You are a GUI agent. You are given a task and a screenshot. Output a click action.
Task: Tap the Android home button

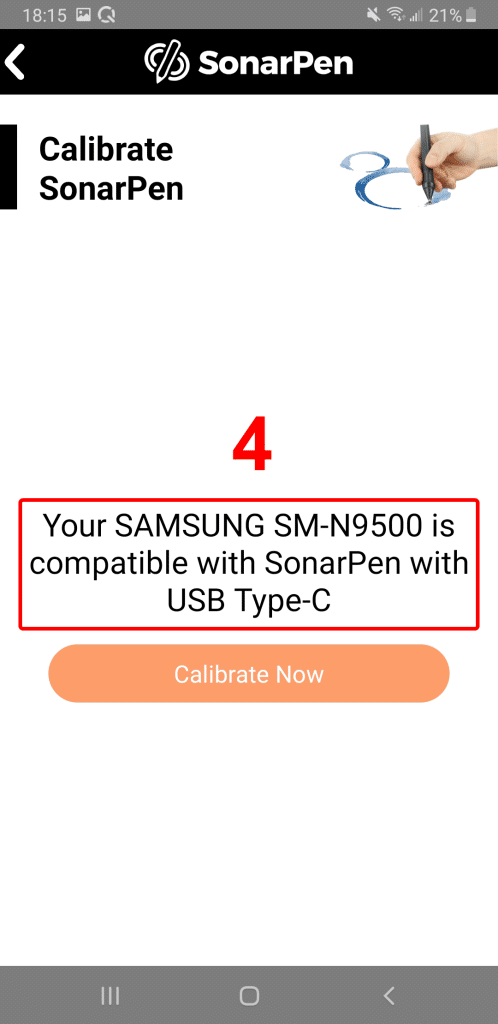coord(249,995)
